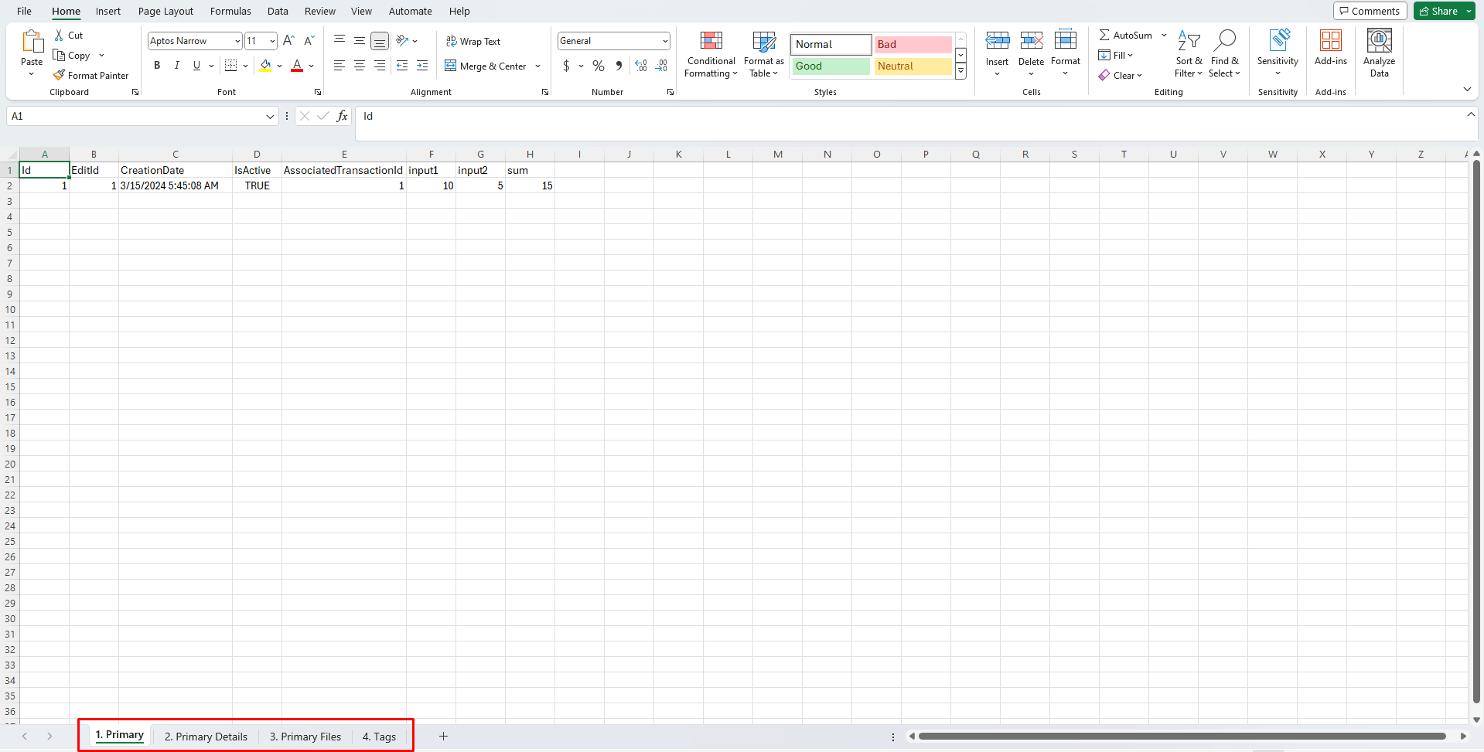Open the font name dropdown
This screenshot has height=752, width=1484.
tap(237, 41)
